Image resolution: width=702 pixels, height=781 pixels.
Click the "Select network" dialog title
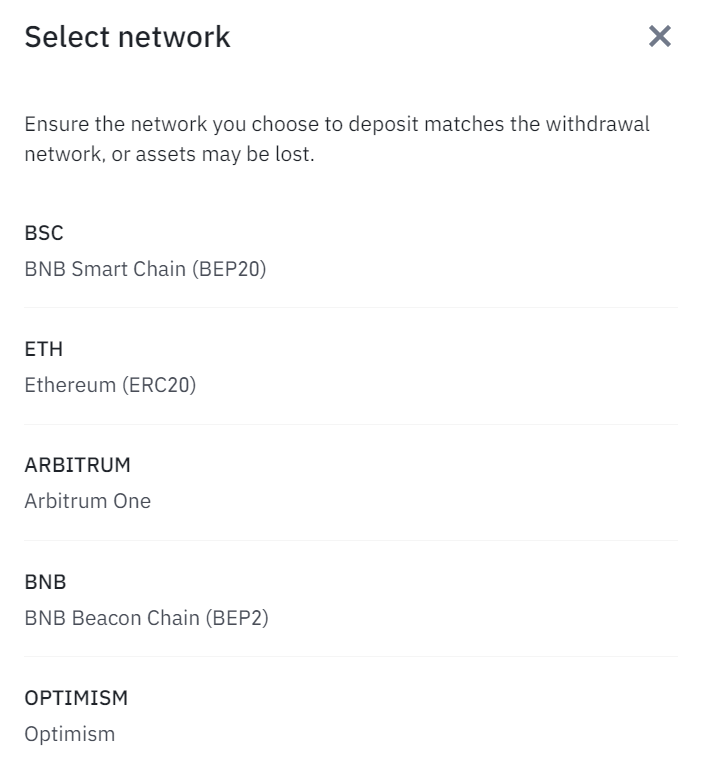pos(127,37)
